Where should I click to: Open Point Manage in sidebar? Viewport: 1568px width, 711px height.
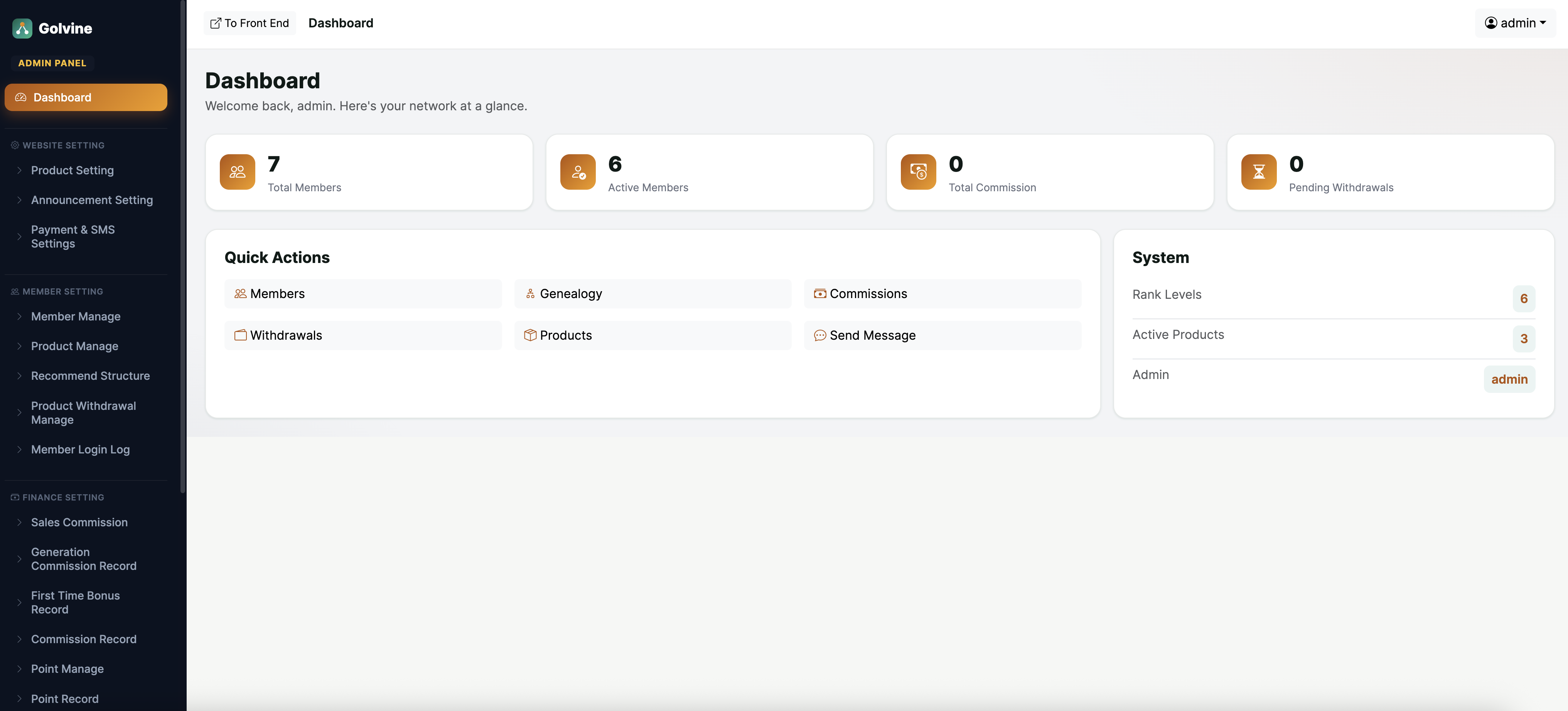tap(86, 668)
